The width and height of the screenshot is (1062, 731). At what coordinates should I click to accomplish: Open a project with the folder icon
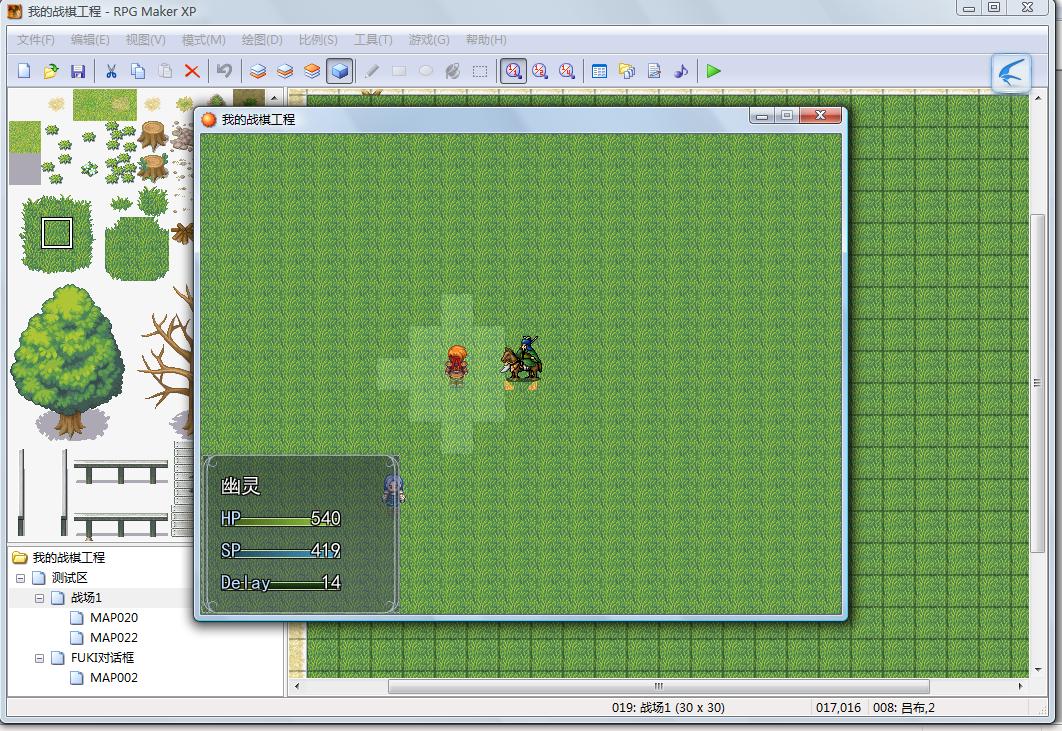(51, 71)
